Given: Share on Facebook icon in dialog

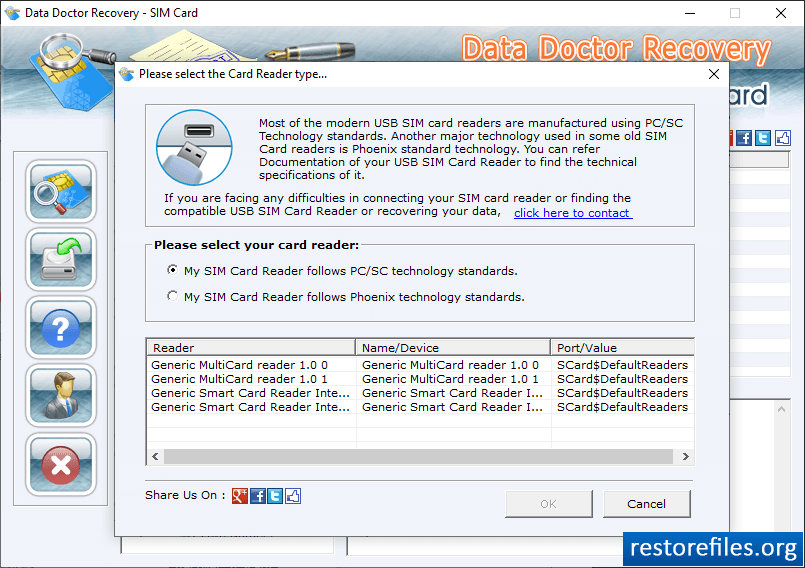Looking at the screenshot, I should 258,496.
